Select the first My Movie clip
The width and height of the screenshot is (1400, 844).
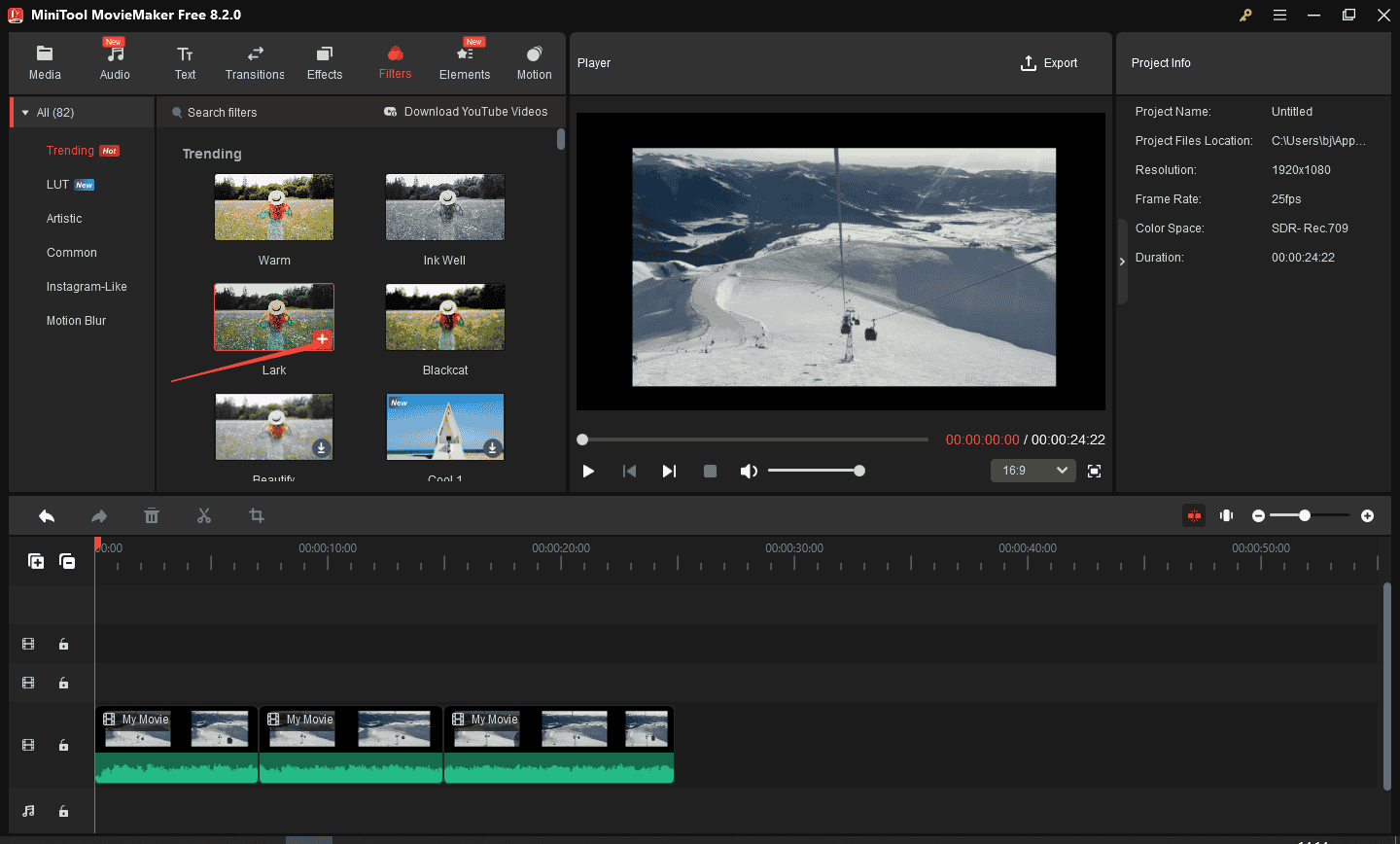176,745
